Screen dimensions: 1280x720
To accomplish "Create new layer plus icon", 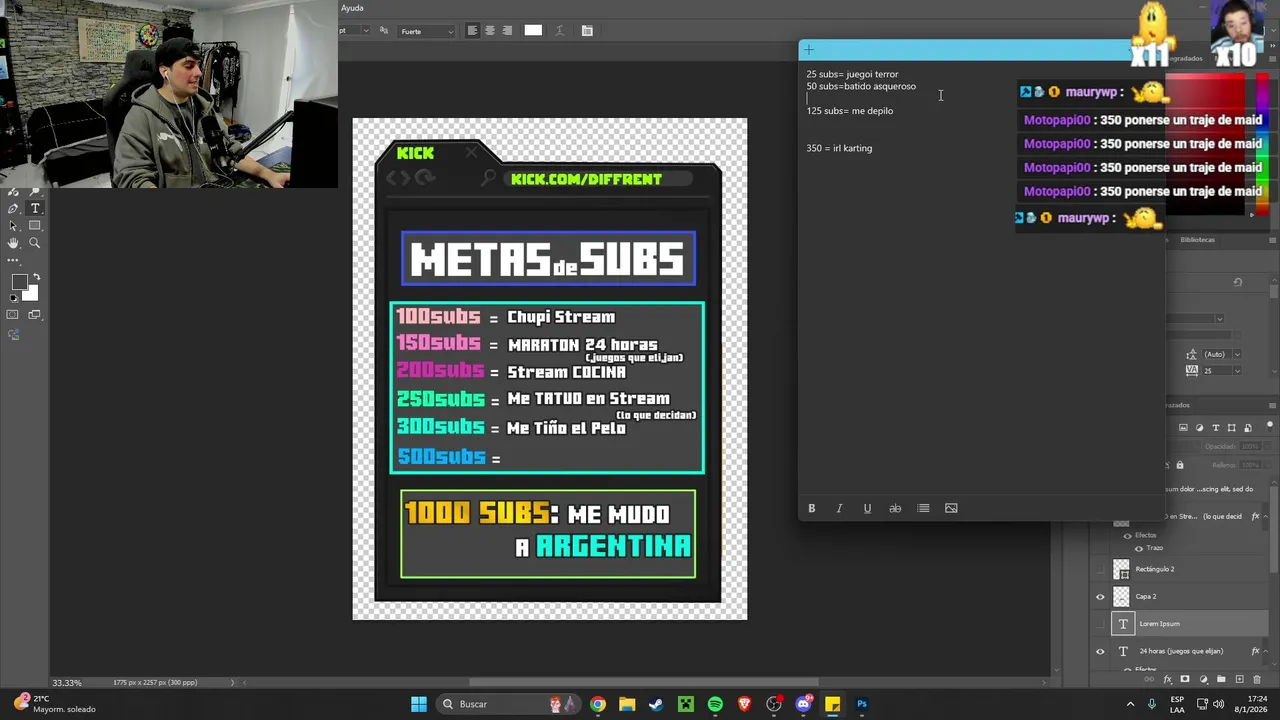I will 1239,679.
